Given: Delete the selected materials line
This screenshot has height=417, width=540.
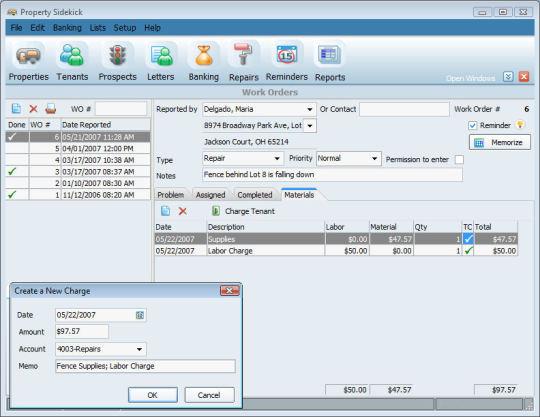Looking at the screenshot, I should [183, 211].
